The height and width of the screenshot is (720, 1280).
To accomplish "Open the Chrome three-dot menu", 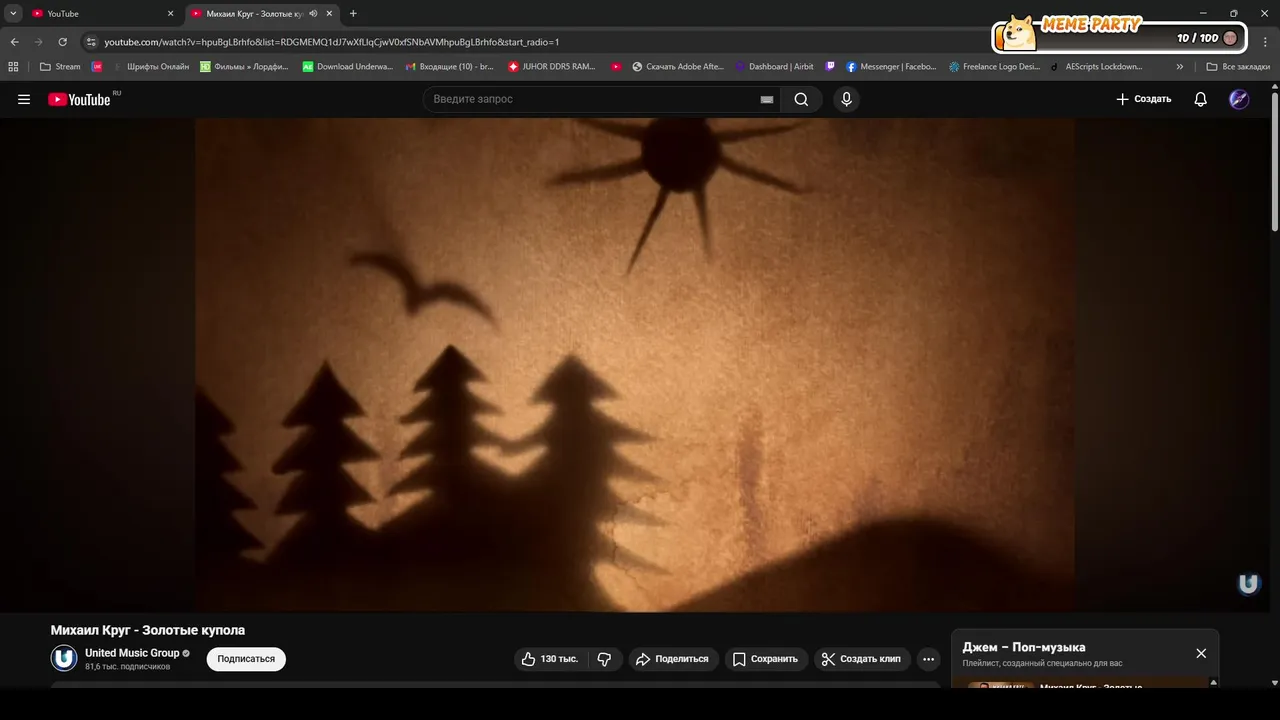I will coord(1265,42).
